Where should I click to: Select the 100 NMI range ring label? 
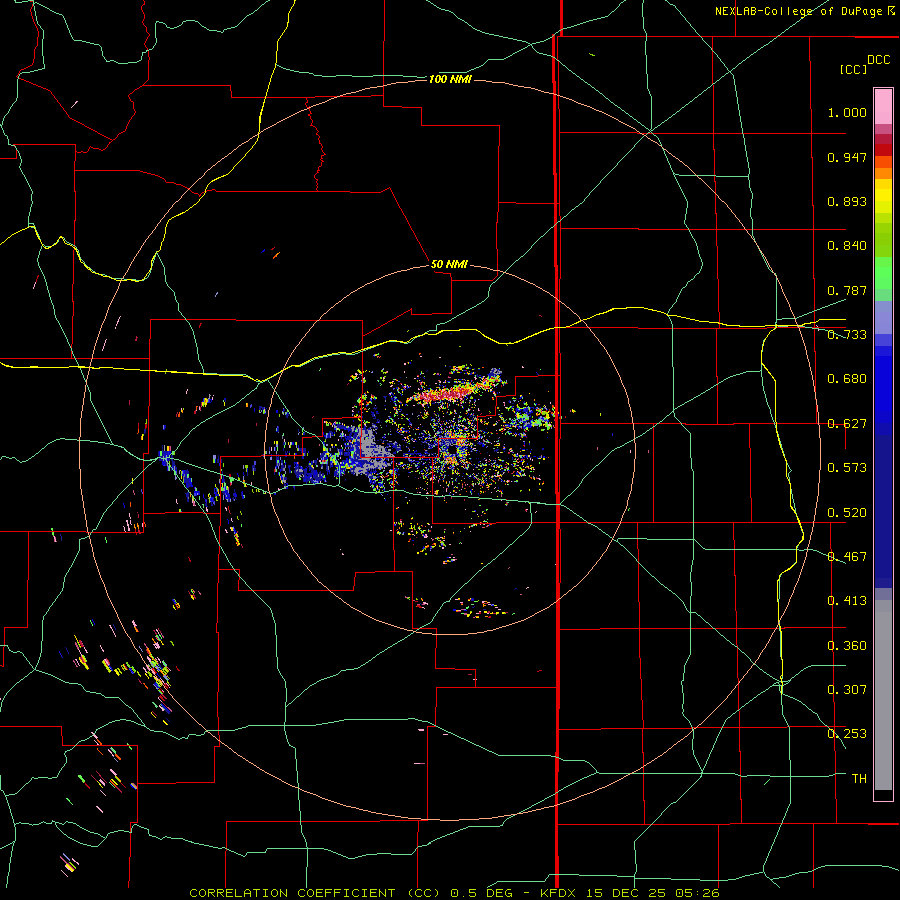pos(450,79)
